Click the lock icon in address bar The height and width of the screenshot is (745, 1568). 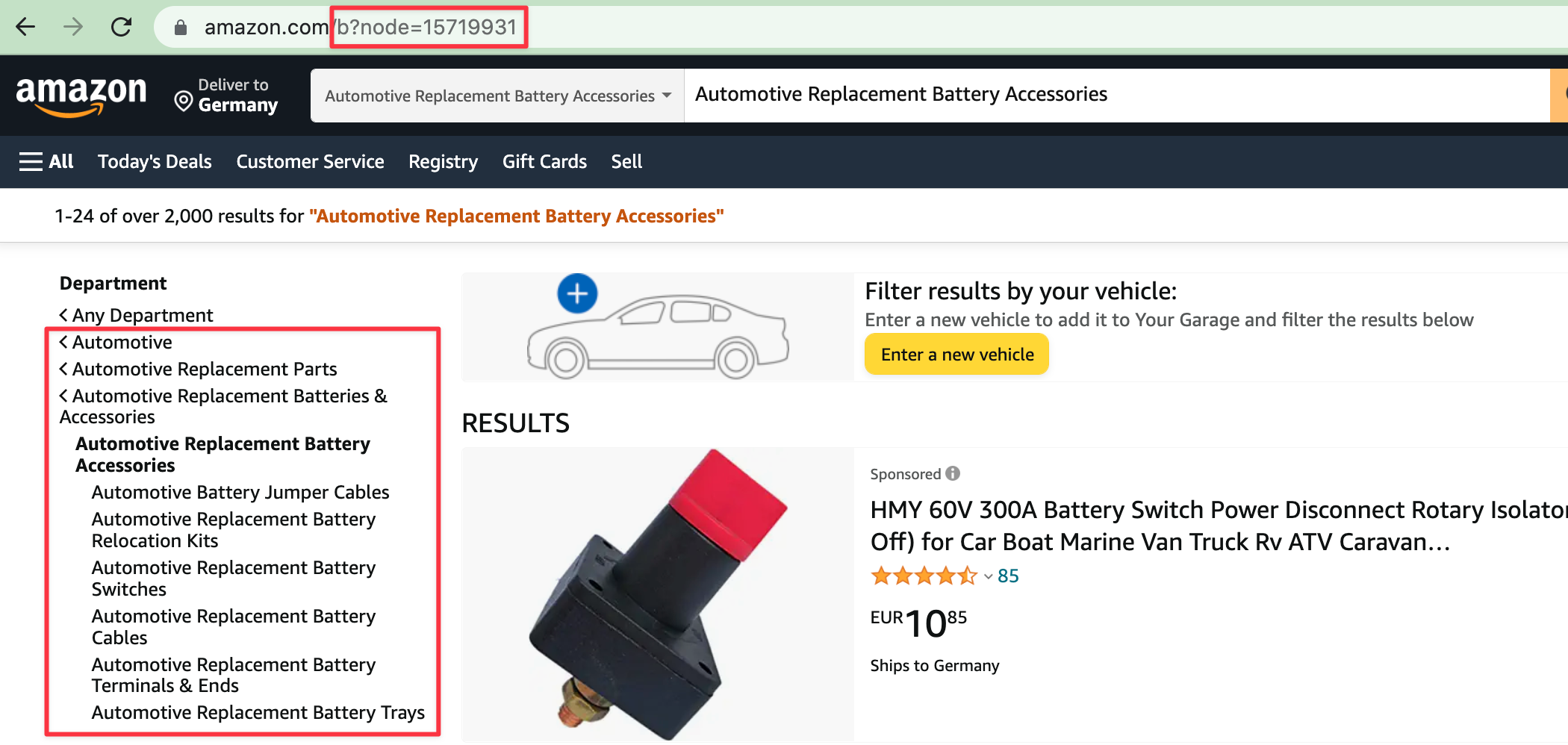pyautogui.click(x=180, y=28)
